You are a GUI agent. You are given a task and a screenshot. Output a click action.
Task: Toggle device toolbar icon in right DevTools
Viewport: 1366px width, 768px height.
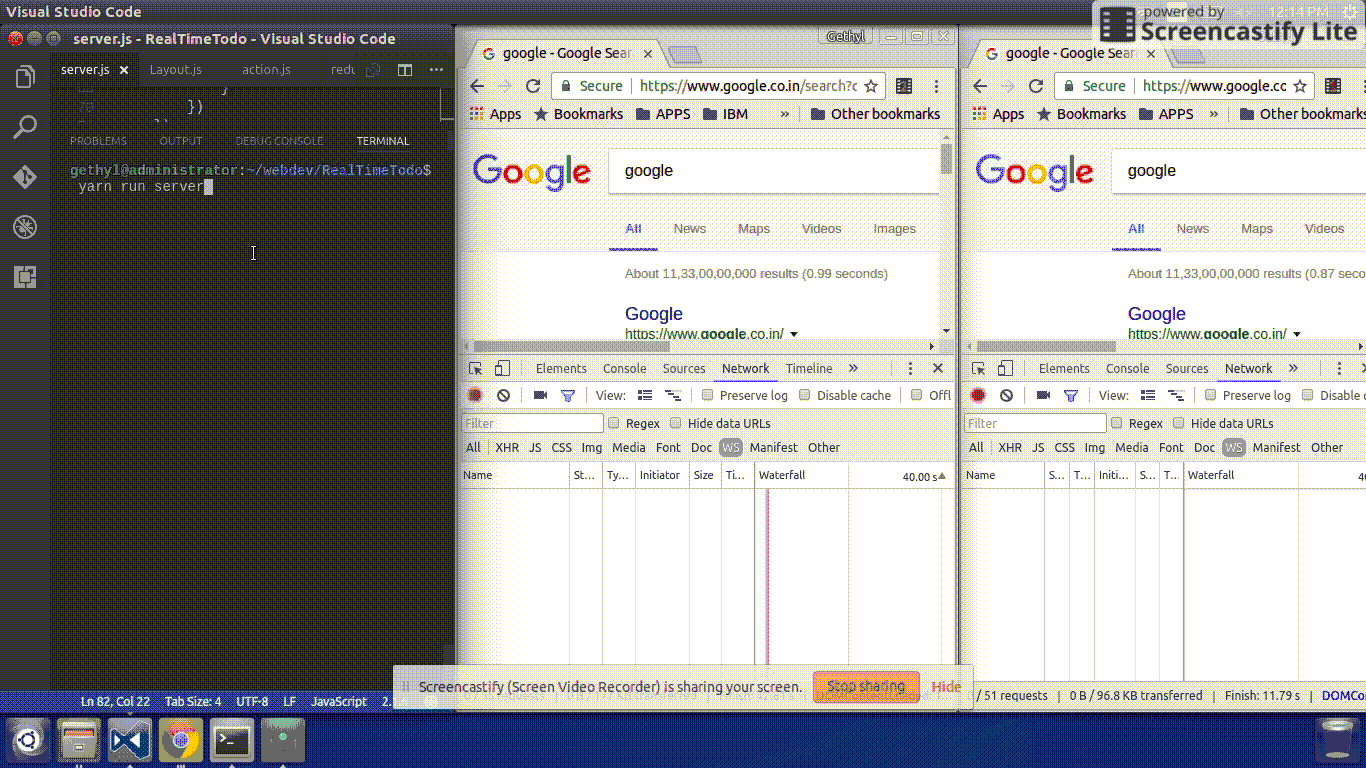tap(1005, 369)
